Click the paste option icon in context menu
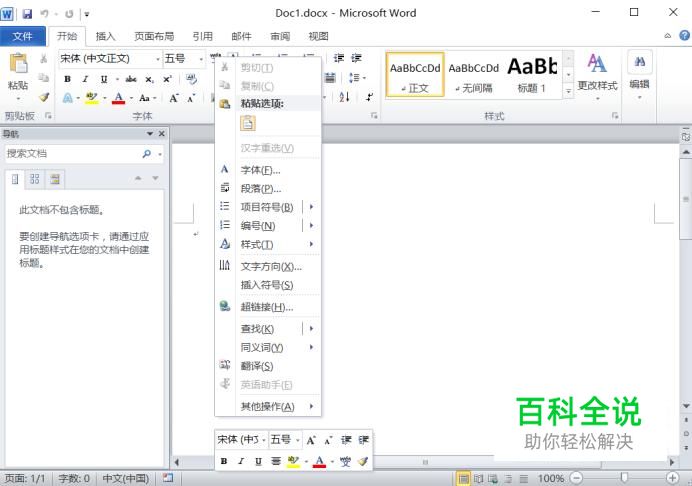Screen dimensions: 692x486 click(248, 123)
